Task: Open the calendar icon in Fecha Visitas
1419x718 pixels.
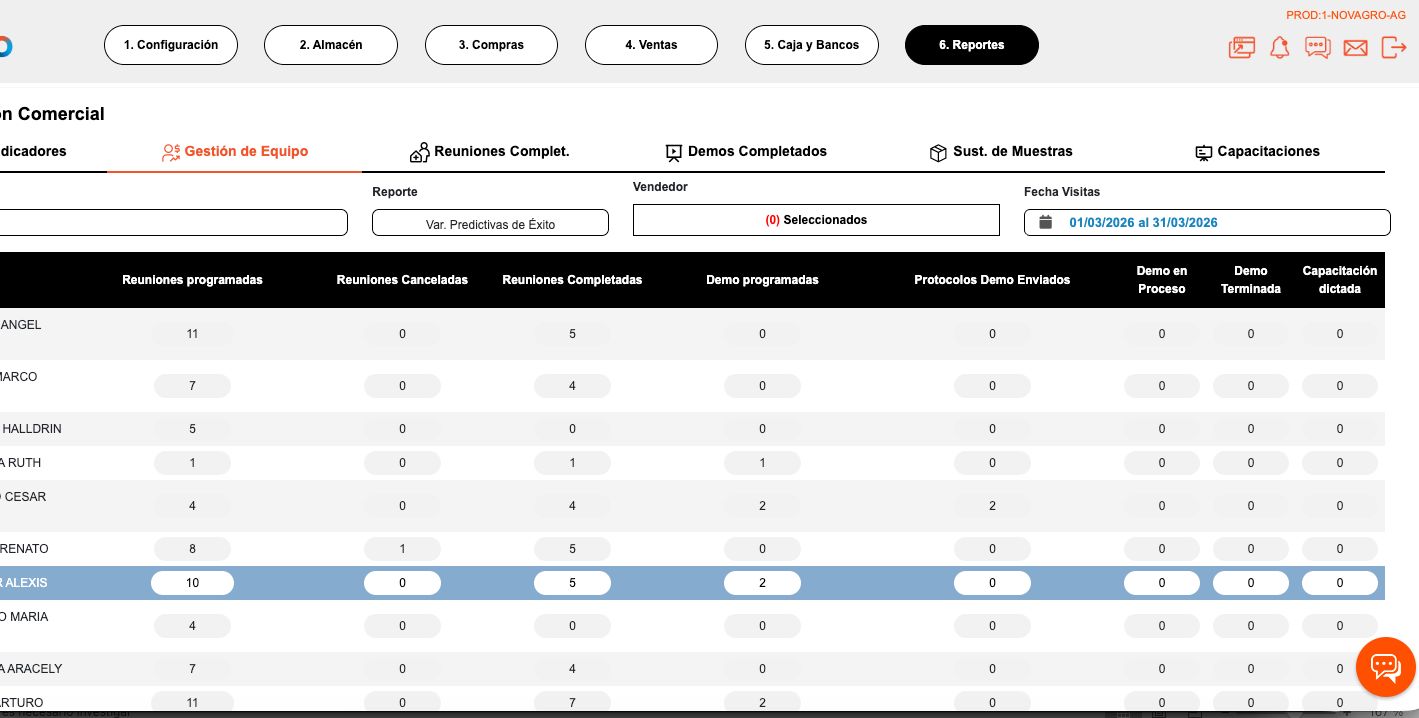Action: [x=1045, y=222]
